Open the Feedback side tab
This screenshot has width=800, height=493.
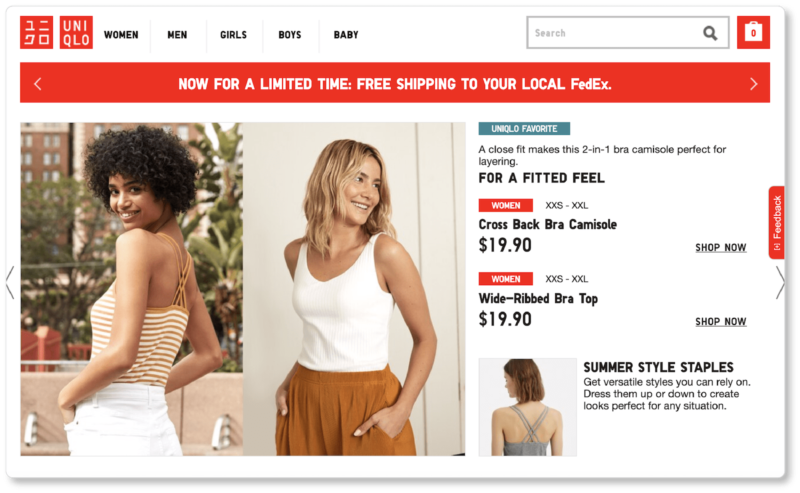point(777,223)
